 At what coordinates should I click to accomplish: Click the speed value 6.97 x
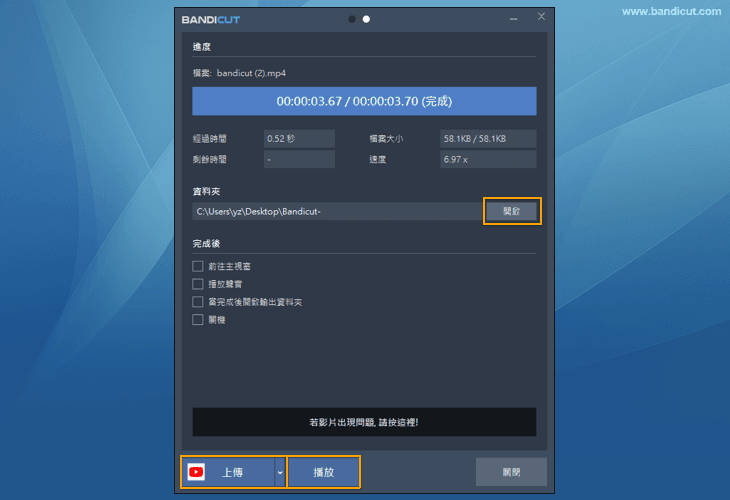(x=488, y=159)
